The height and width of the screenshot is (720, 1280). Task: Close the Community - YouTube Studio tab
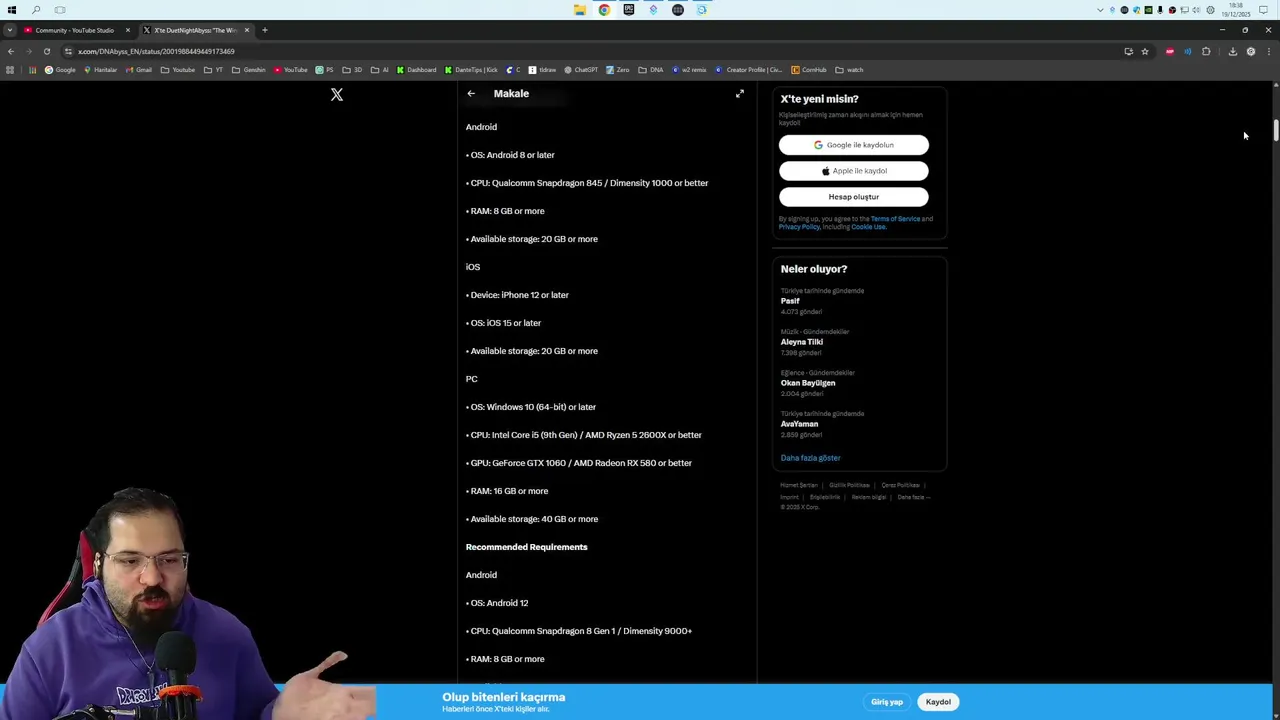pos(127,30)
